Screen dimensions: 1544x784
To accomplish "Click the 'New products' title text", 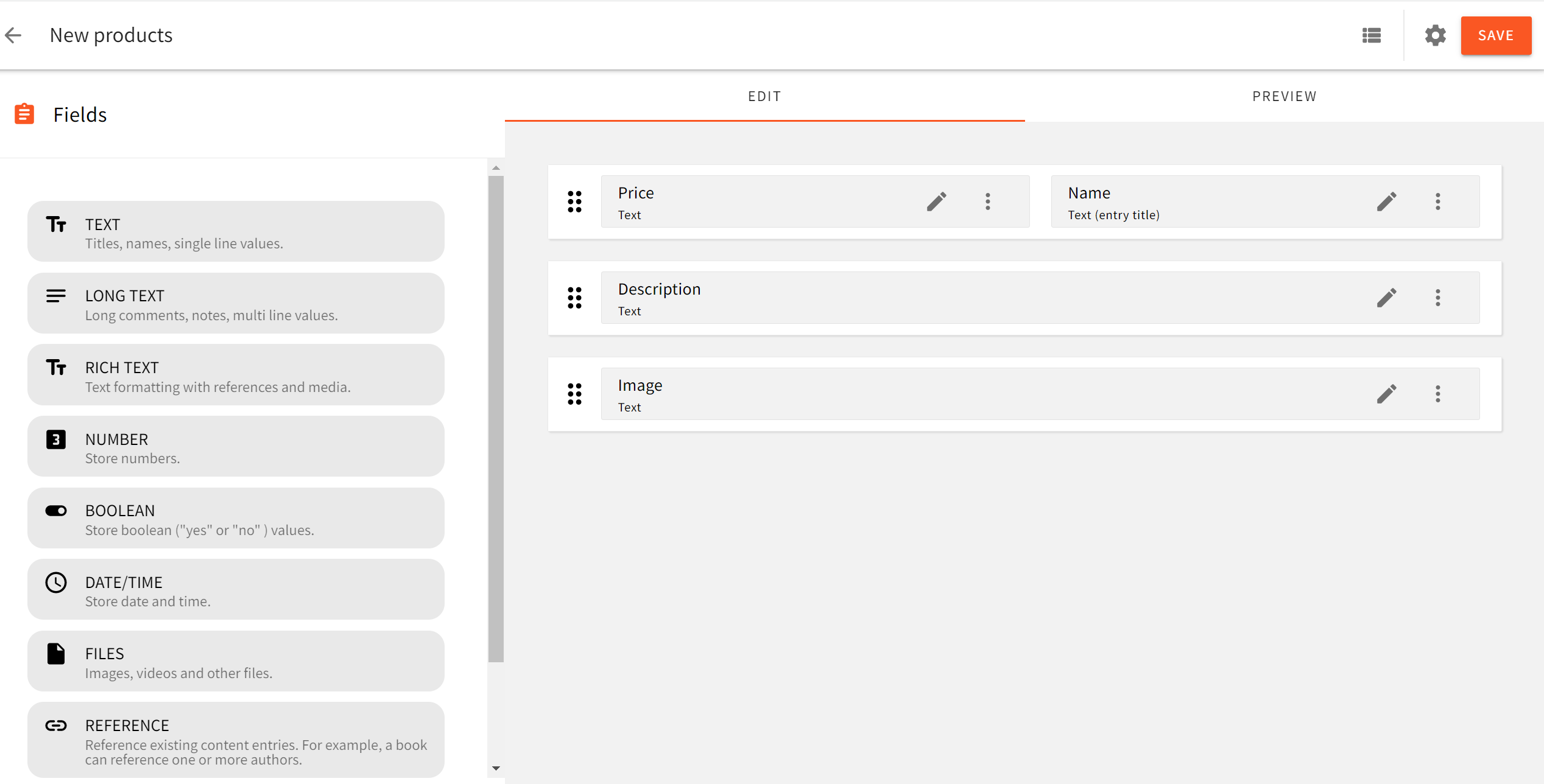I will click(111, 35).
